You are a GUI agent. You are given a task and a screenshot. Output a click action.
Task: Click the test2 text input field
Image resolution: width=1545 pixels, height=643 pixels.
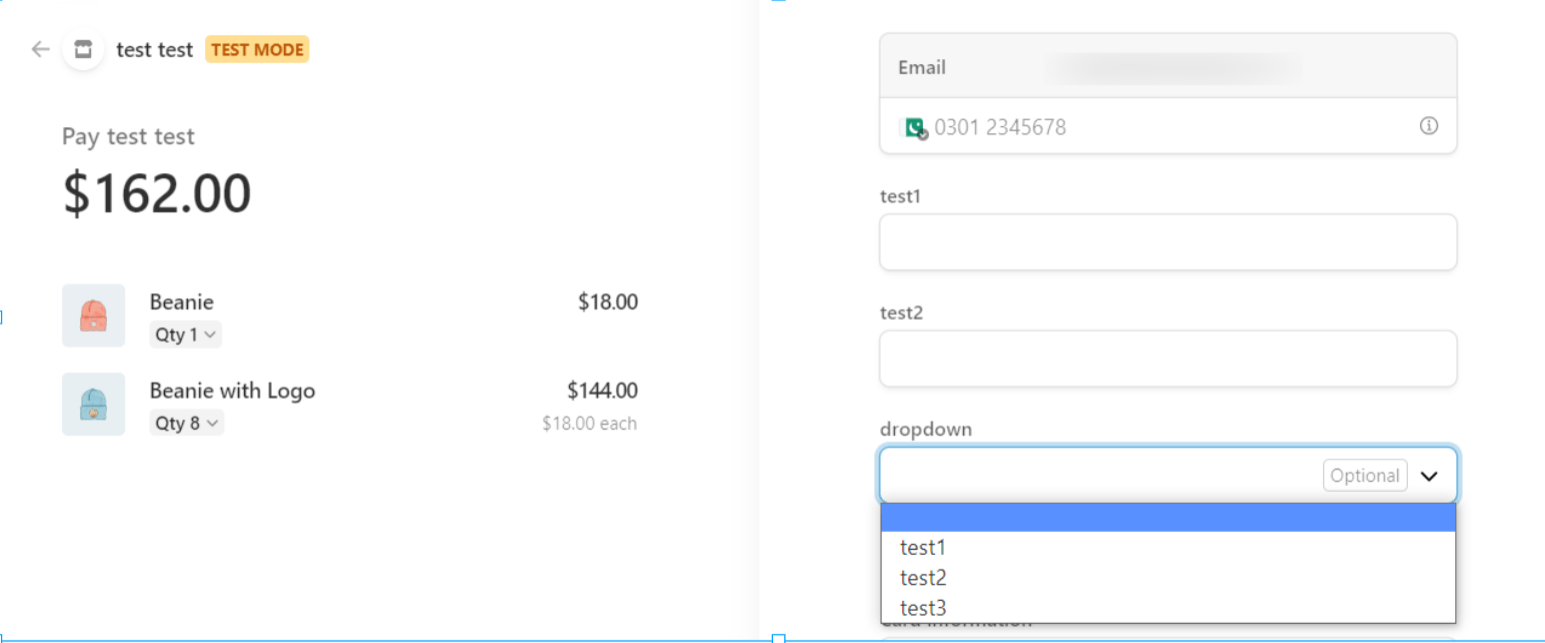(x=1167, y=359)
